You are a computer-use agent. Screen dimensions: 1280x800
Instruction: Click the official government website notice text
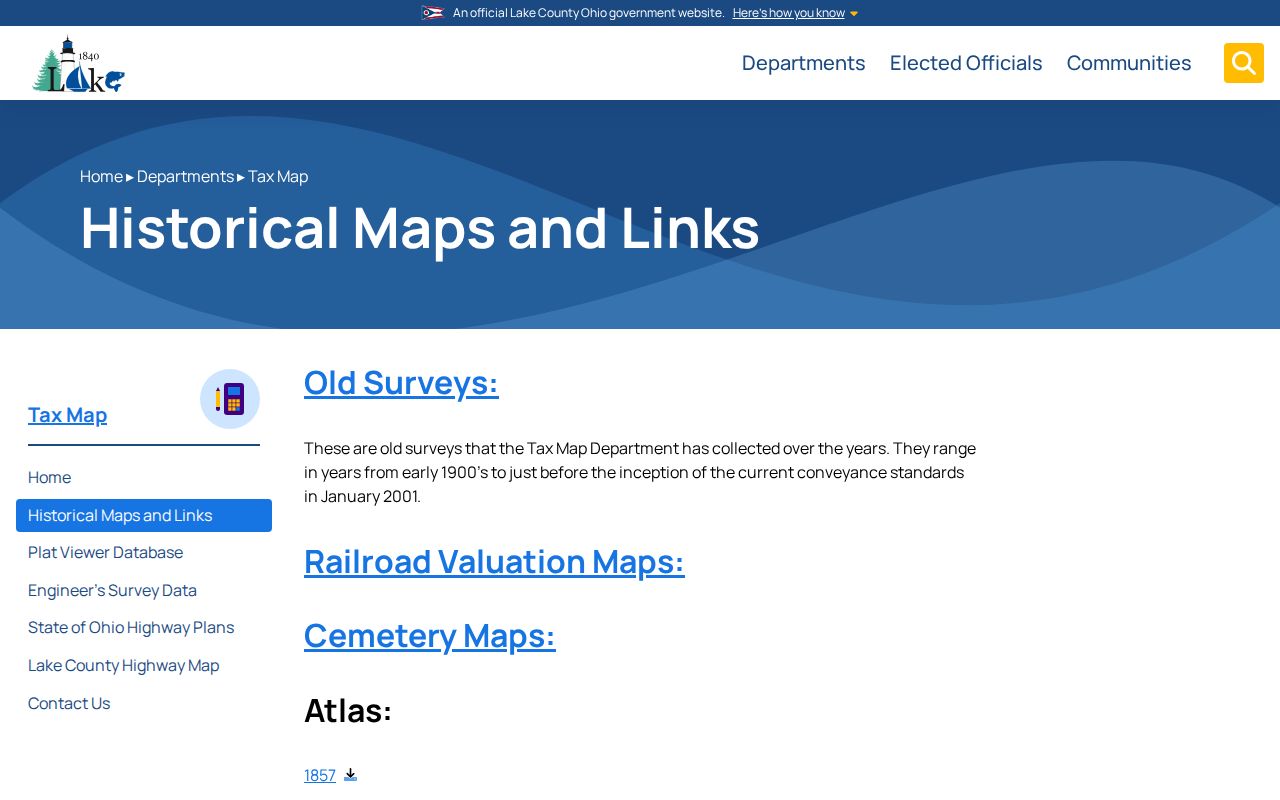(x=588, y=13)
